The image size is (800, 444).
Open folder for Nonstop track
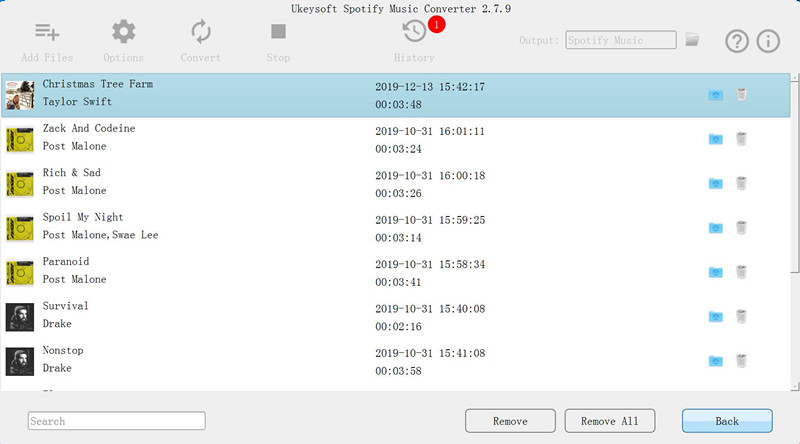pyautogui.click(x=715, y=361)
